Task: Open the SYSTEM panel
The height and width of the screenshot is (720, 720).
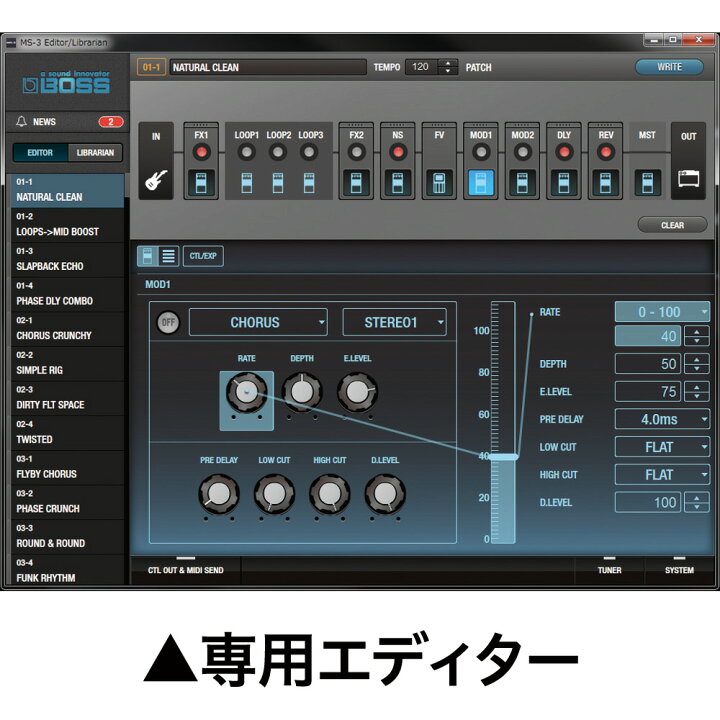Action: click(679, 570)
